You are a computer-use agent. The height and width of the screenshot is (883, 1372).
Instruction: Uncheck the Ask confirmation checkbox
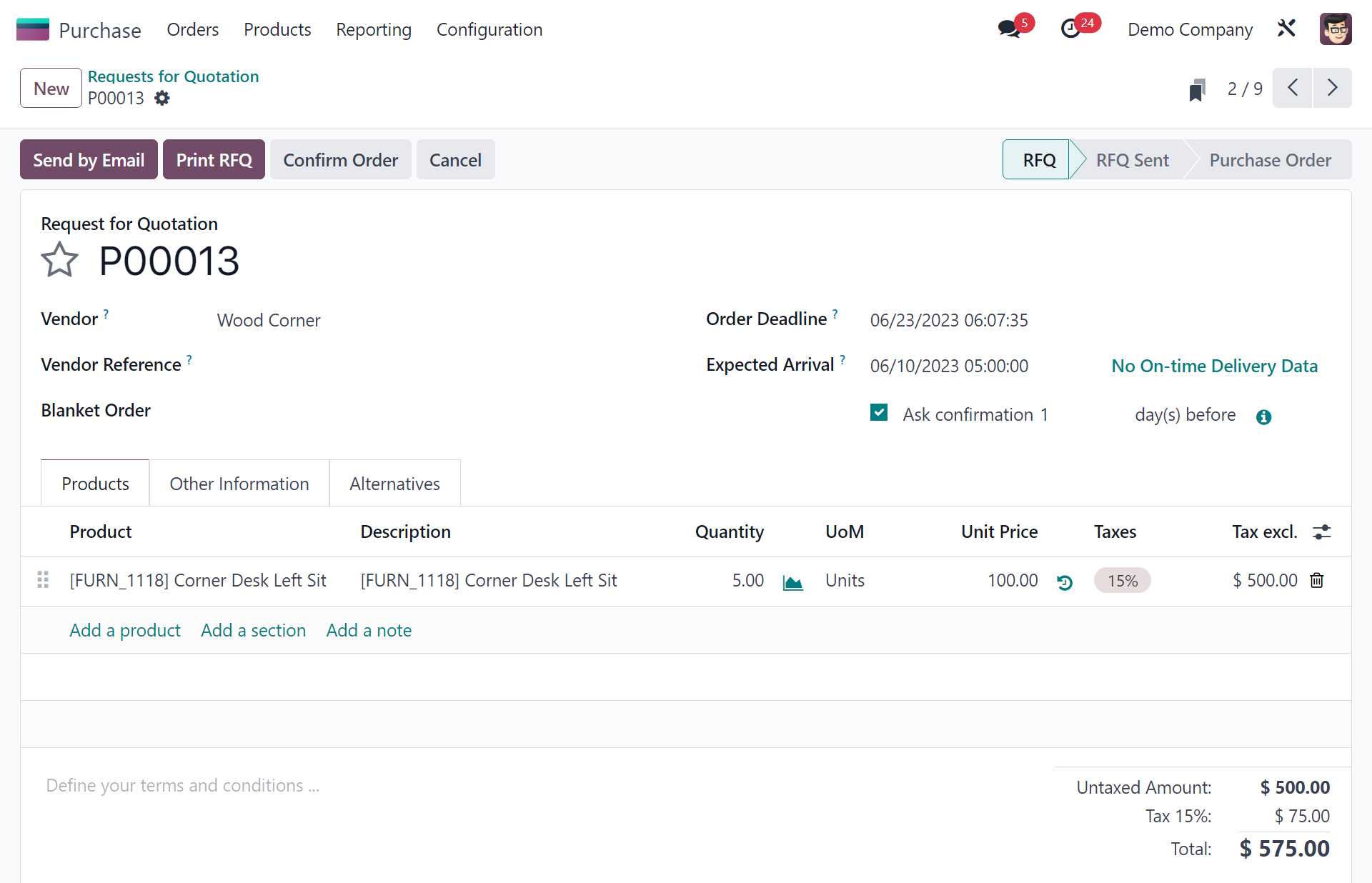[878, 412]
